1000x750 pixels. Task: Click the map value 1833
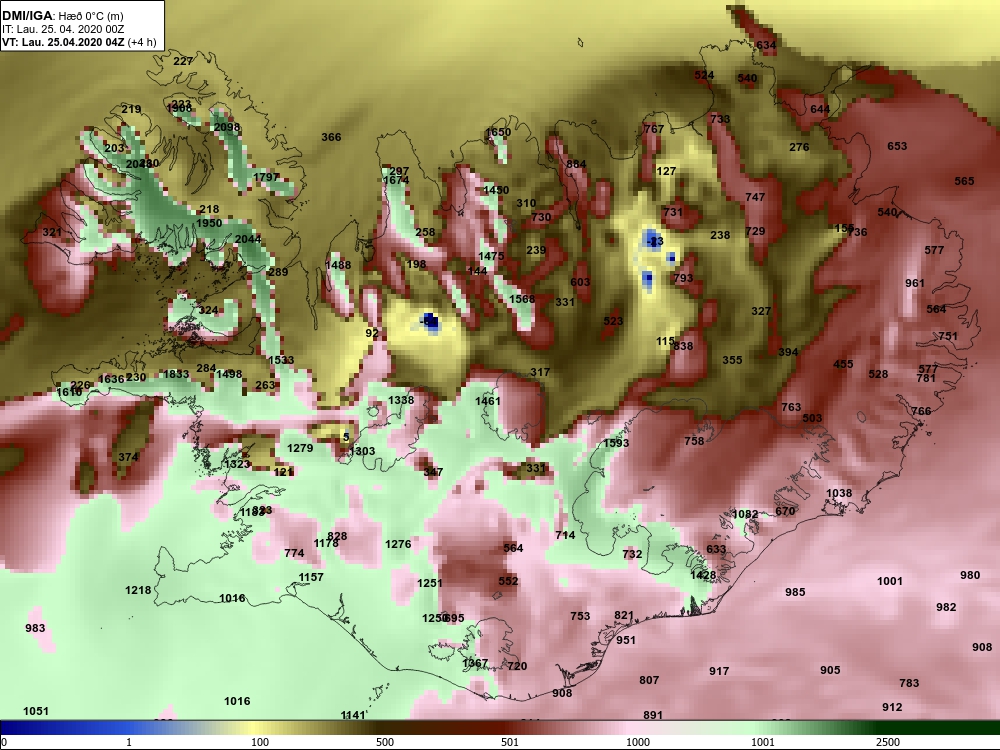[176, 374]
